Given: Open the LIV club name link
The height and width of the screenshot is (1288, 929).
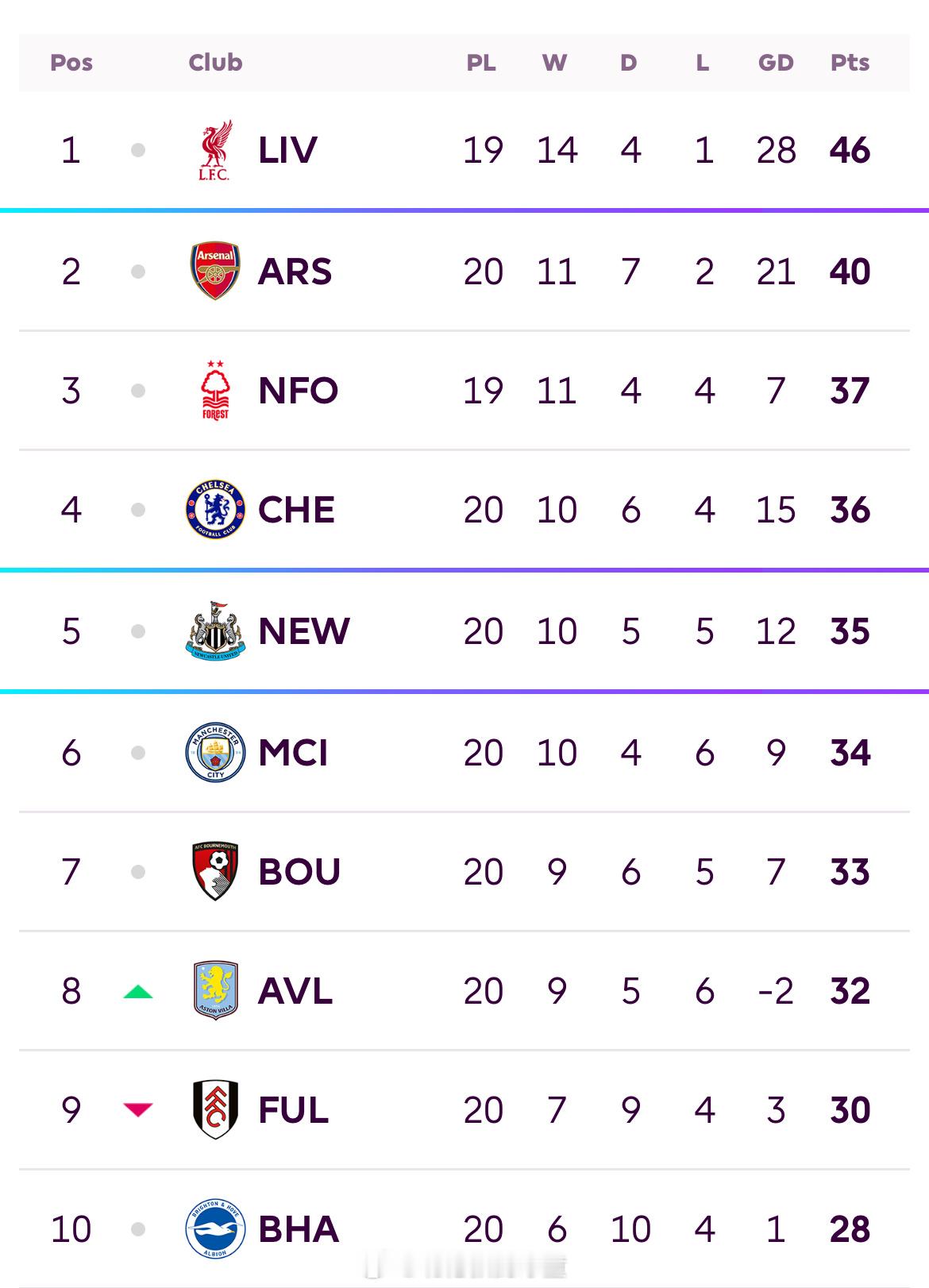Looking at the screenshot, I should tap(287, 150).
